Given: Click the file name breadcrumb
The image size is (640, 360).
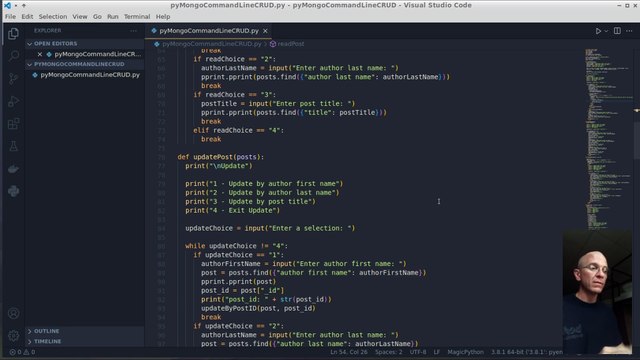Looking at the screenshot, I should (x=211, y=44).
